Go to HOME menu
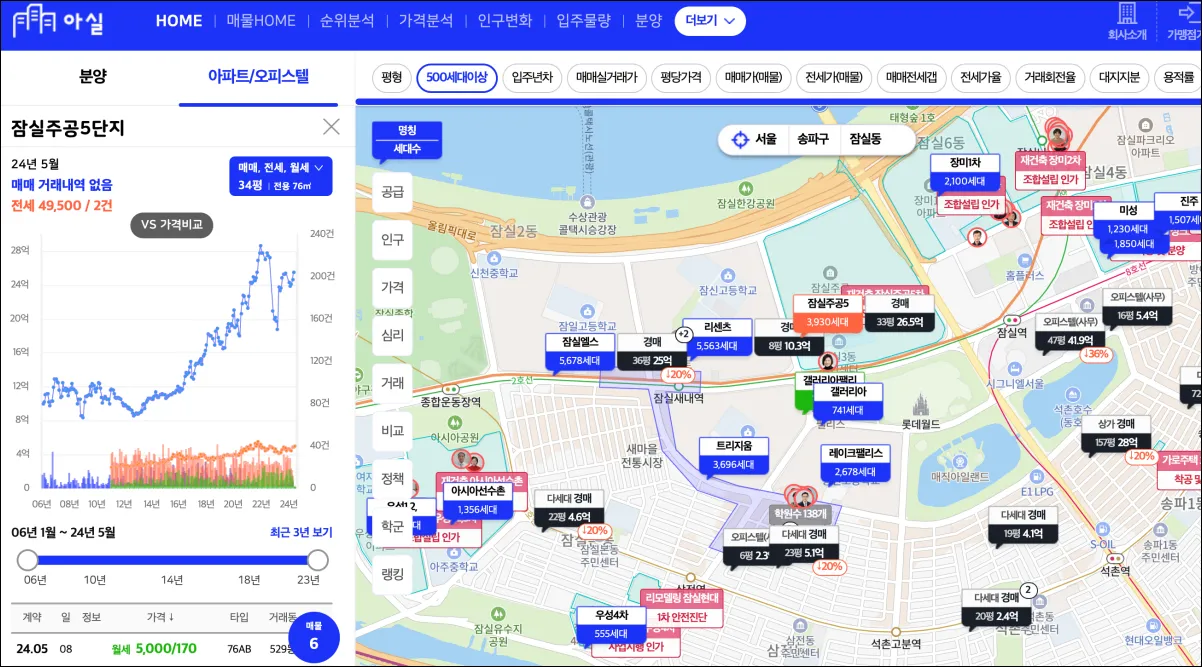The height and width of the screenshot is (667, 1202). coord(179,20)
